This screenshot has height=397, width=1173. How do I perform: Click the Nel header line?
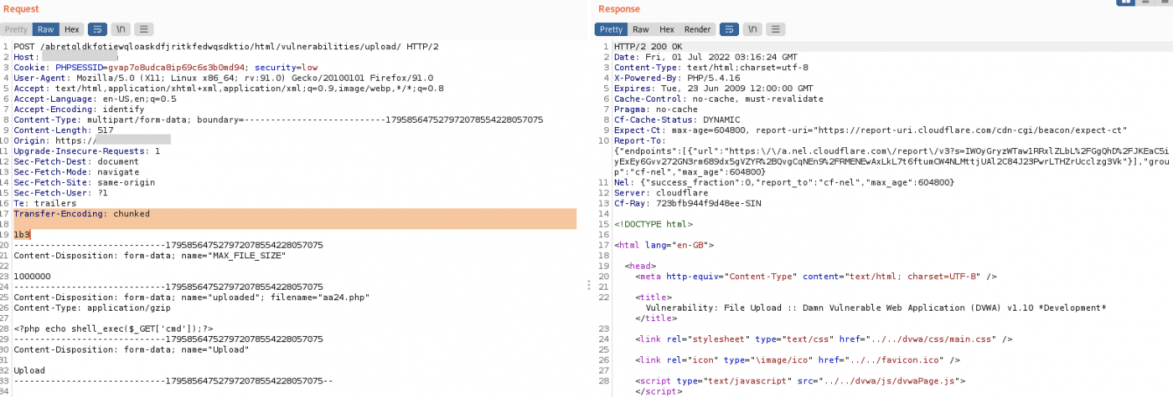784,182
